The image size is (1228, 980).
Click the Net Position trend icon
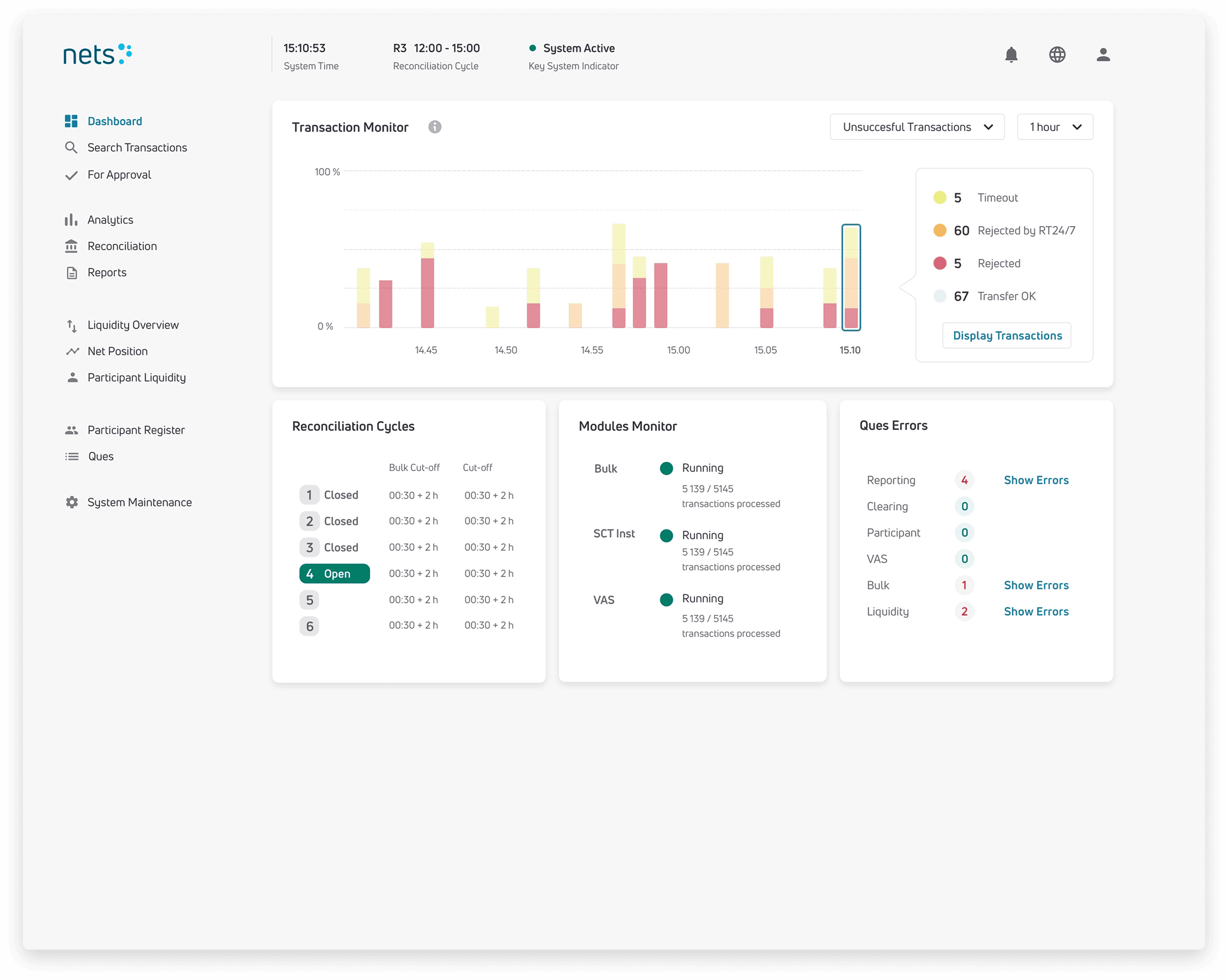point(72,351)
